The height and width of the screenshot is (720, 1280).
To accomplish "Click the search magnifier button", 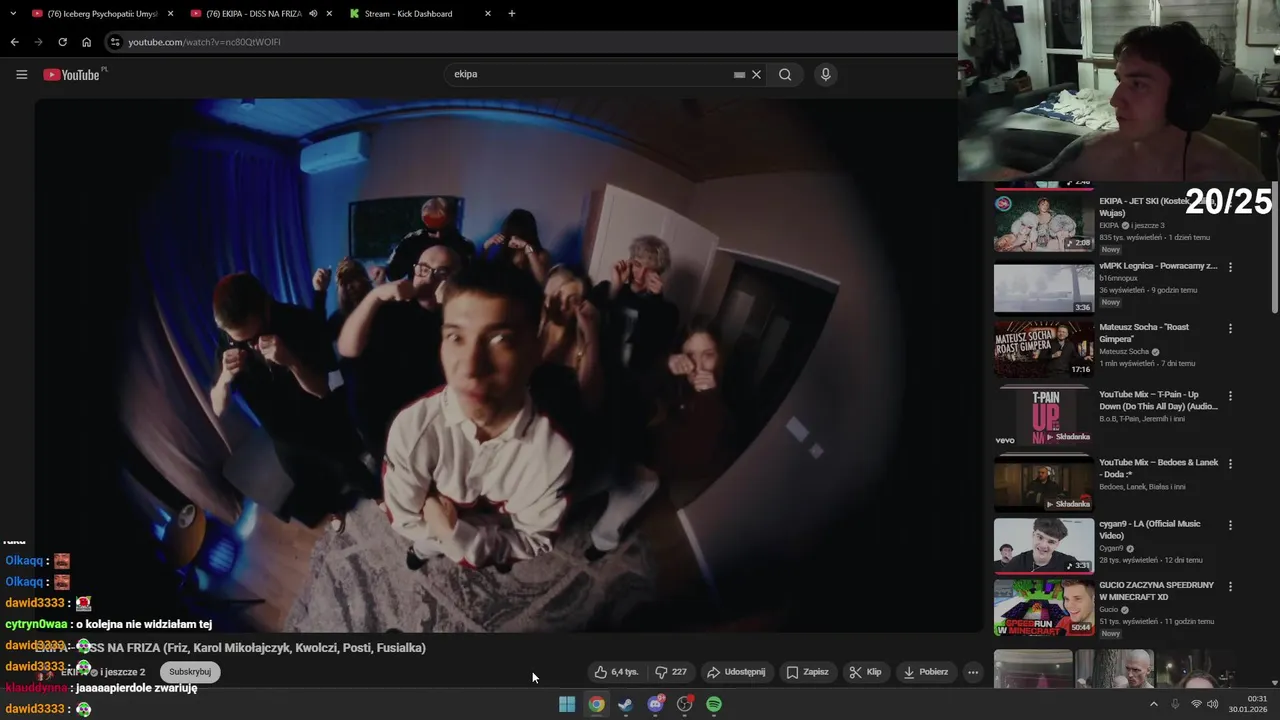I will tap(785, 74).
